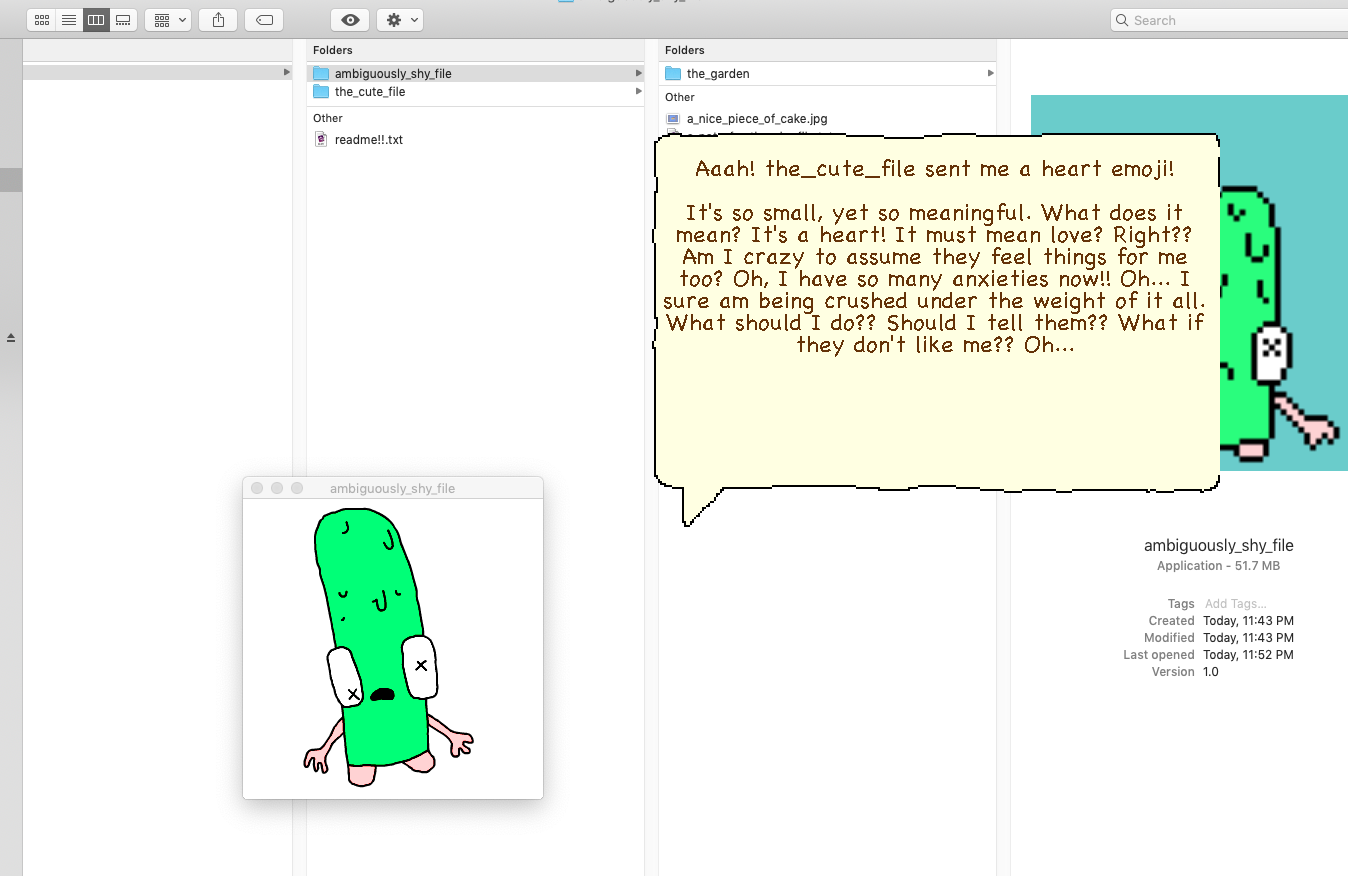The width and height of the screenshot is (1348, 876).
Task: Expand the_garden folder via its arrow
Action: click(989, 73)
